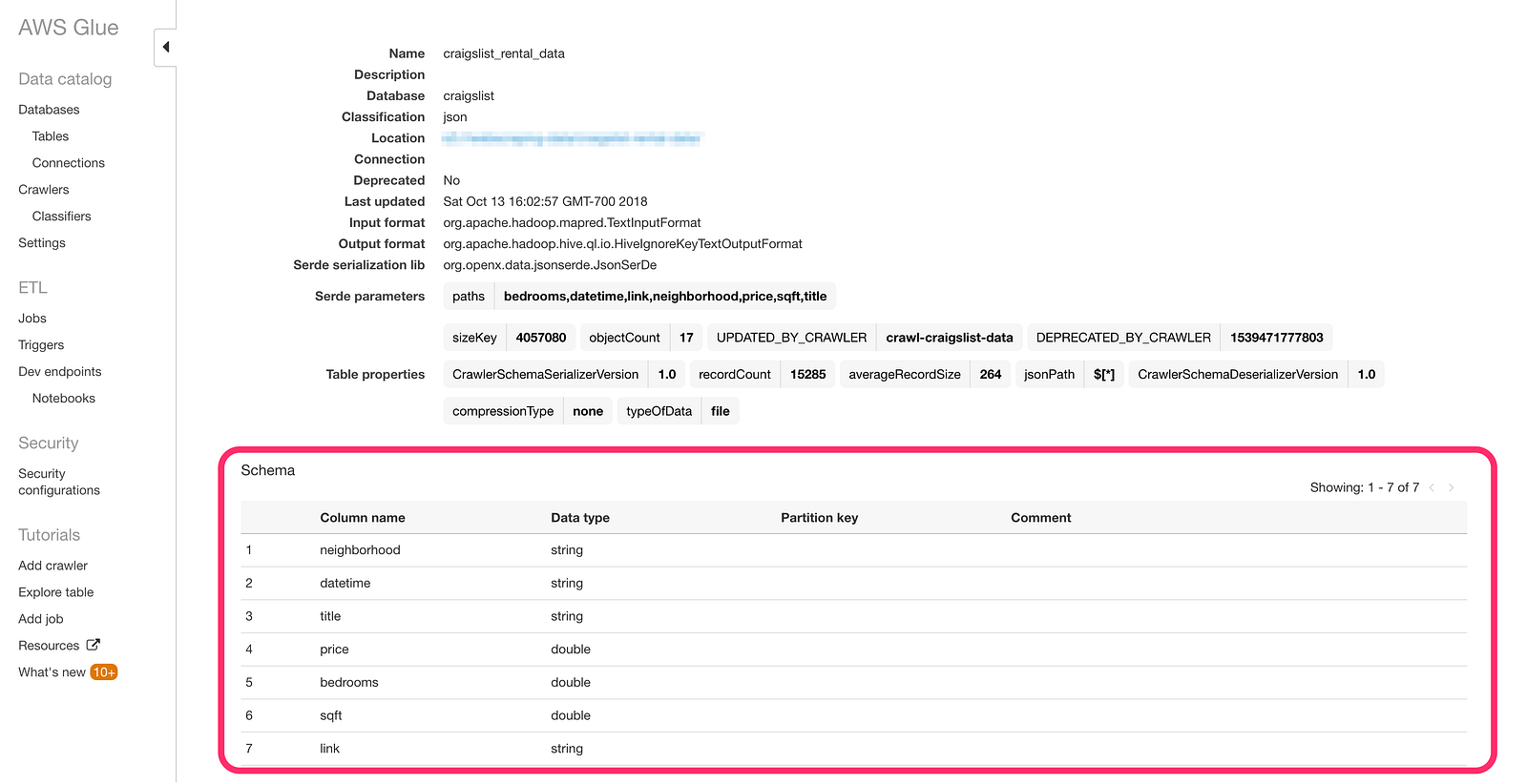This screenshot has width=1527, height=784.
Task: Open Explore table tutorial
Action: (x=56, y=592)
